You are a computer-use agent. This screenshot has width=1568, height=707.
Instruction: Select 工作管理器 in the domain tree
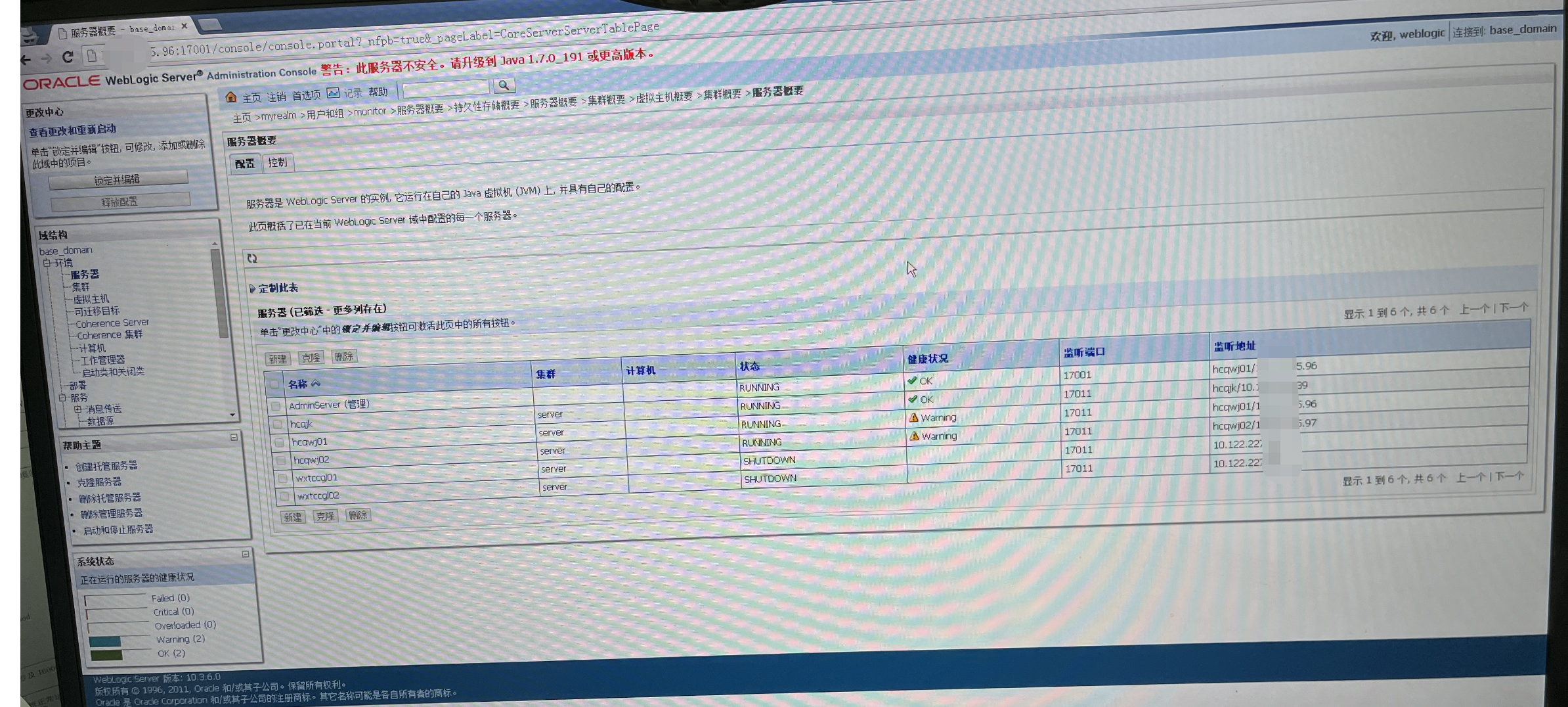pyautogui.click(x=102, y=360)
